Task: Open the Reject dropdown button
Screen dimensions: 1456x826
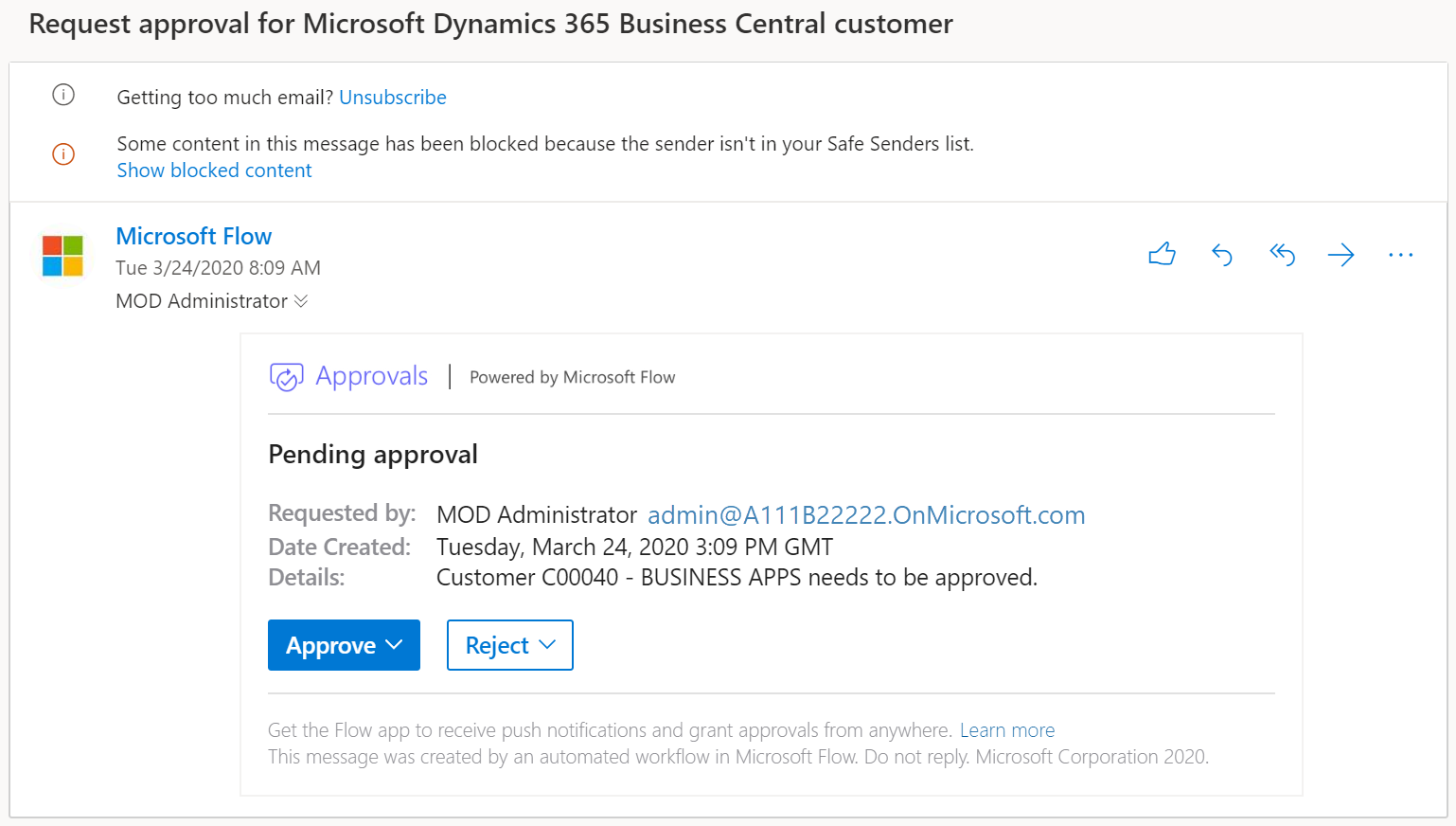Action: pos(509,645)
